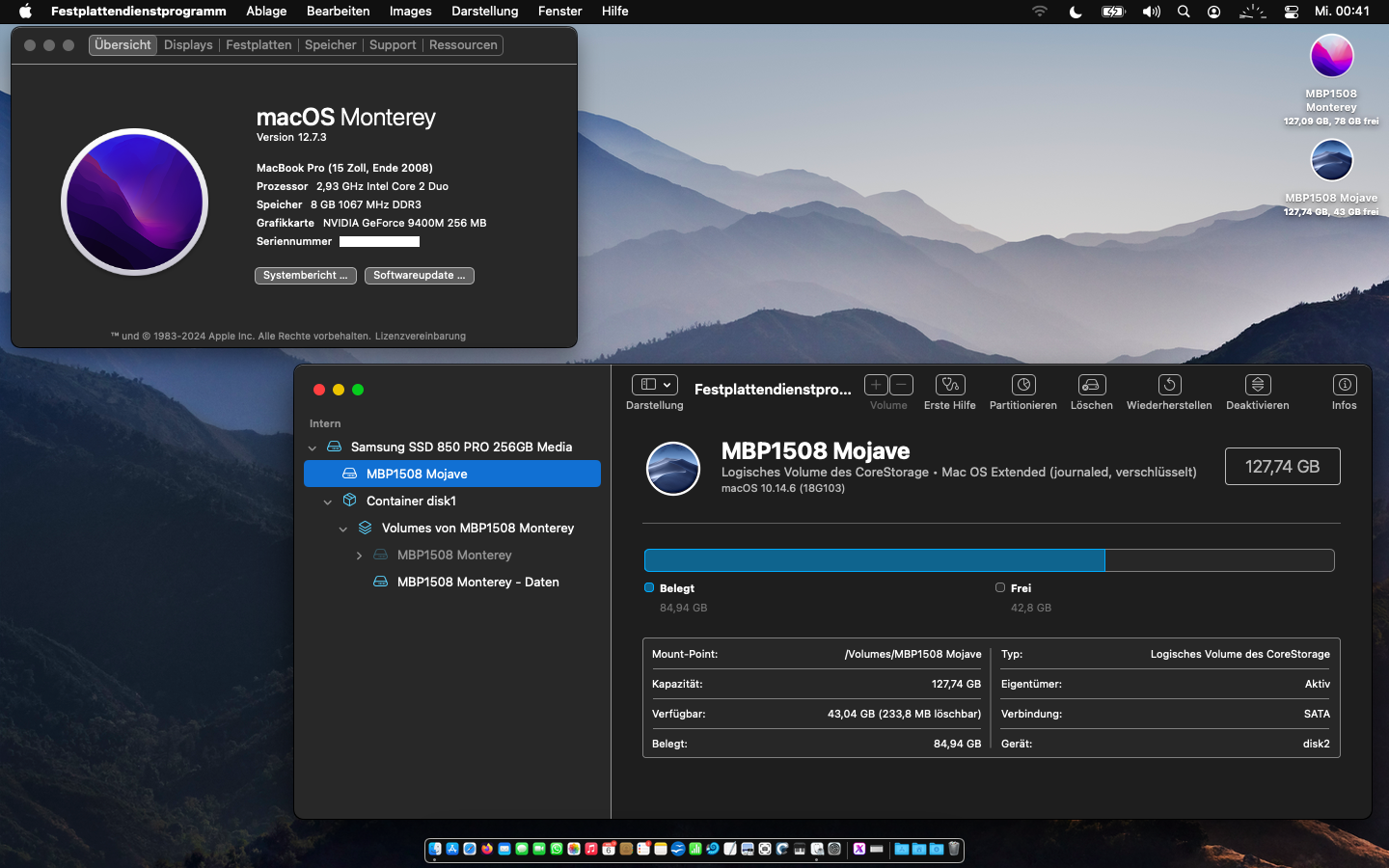Expand the greyed MBP1508 Monterey volume
Viewport: 1389px width, 868px height.
pyautogui.click(x=359, y=556)
